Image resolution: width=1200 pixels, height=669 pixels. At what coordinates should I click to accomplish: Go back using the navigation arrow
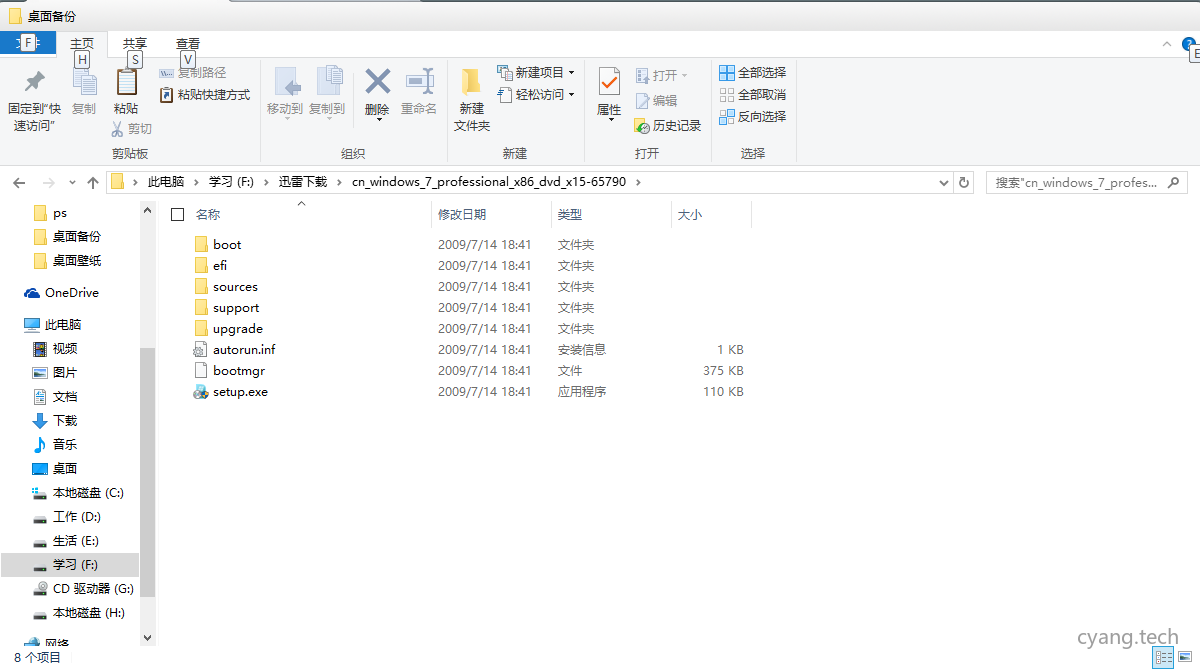tap(20, 182)
